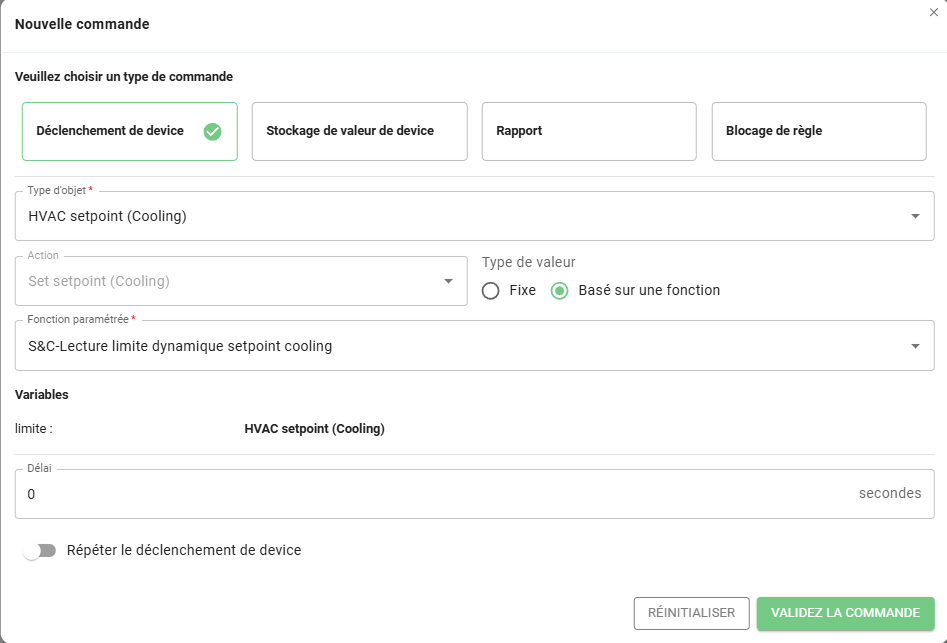Image resolution: width=947 pixels, height=643 pixels.
Task: Click the Fonction paramétrée dropdown arrow
Action: (x=915, y=346)
